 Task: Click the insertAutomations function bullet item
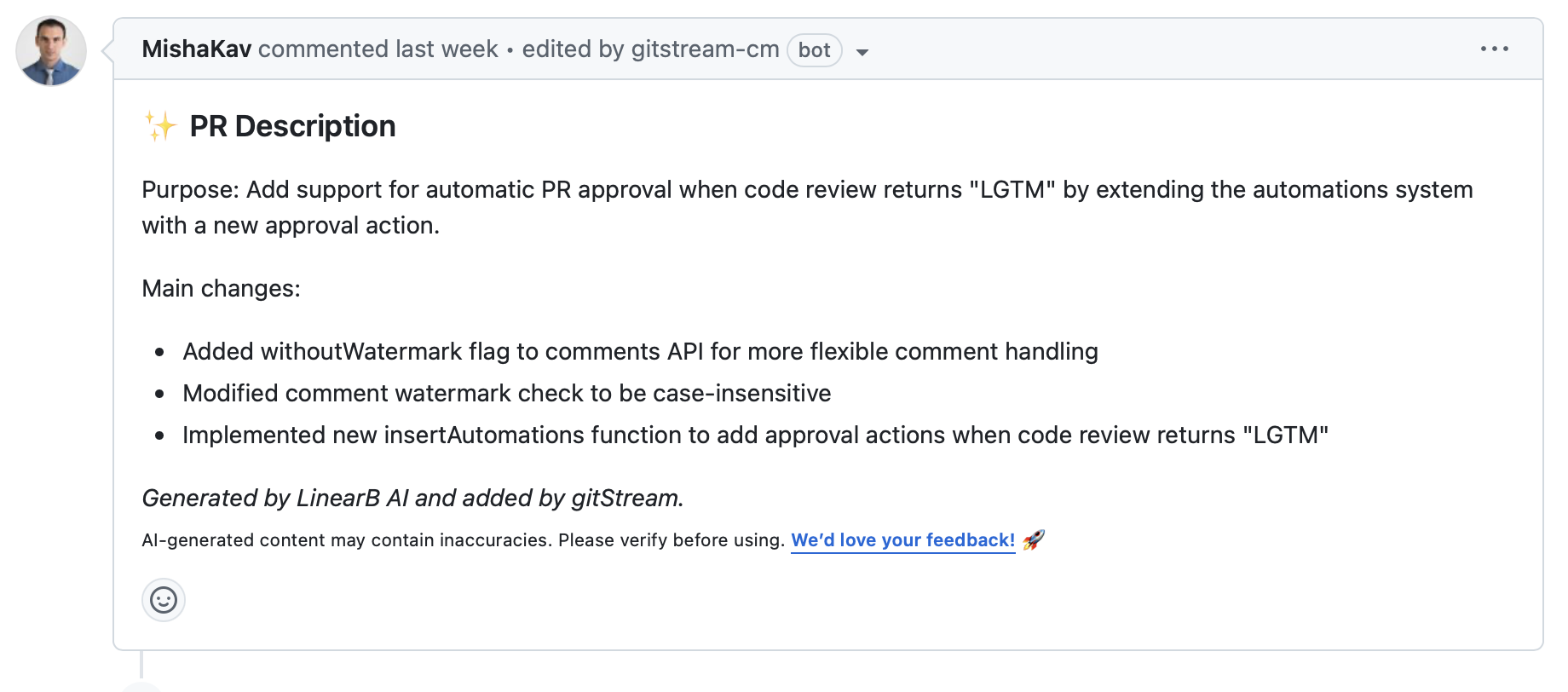755,435
